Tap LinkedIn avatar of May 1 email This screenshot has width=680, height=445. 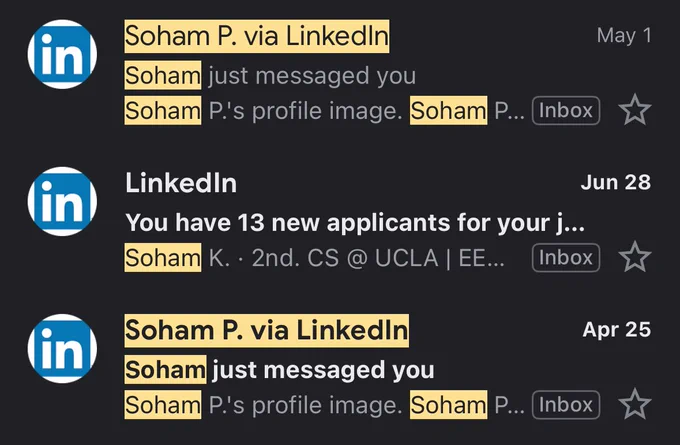[62, 54]
